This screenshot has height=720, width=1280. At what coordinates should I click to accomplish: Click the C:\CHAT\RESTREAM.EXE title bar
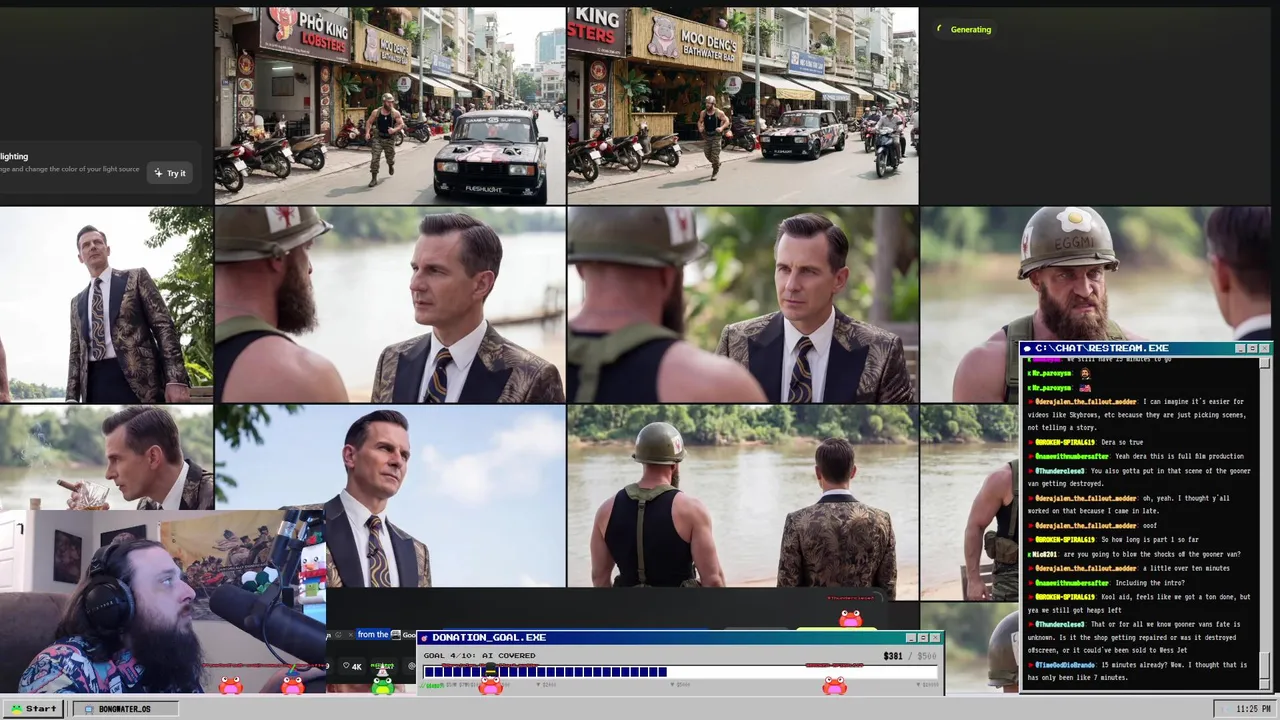pos(1145,348)
